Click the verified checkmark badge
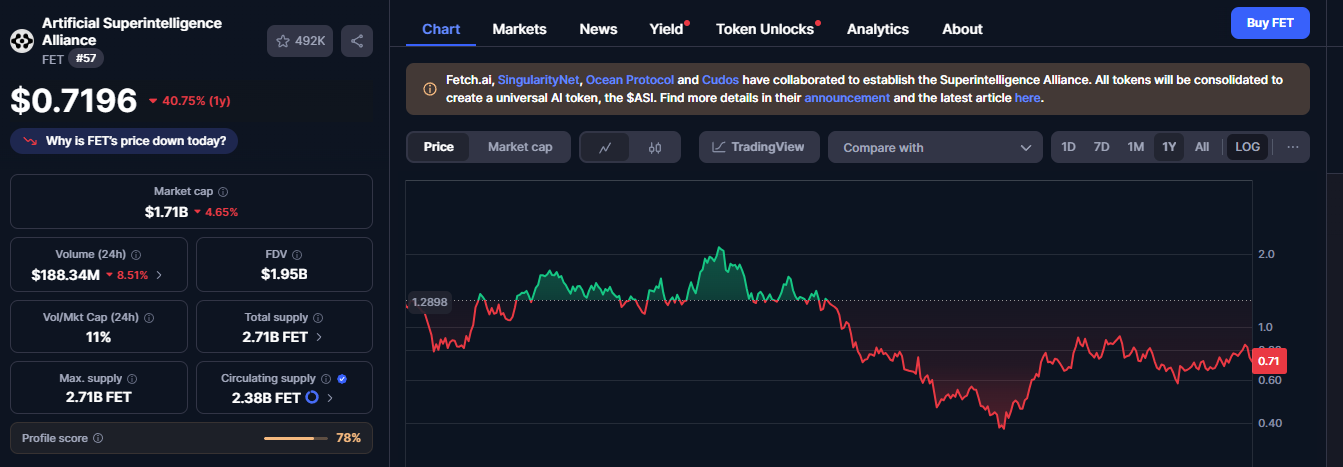This screenshot has width=1343, height=467. [342, 379]
